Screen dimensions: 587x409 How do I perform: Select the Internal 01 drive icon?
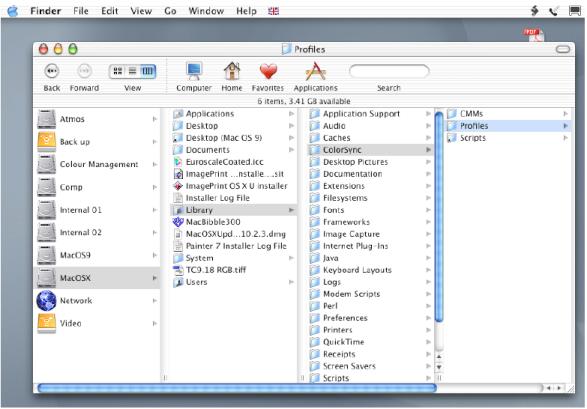46,210
